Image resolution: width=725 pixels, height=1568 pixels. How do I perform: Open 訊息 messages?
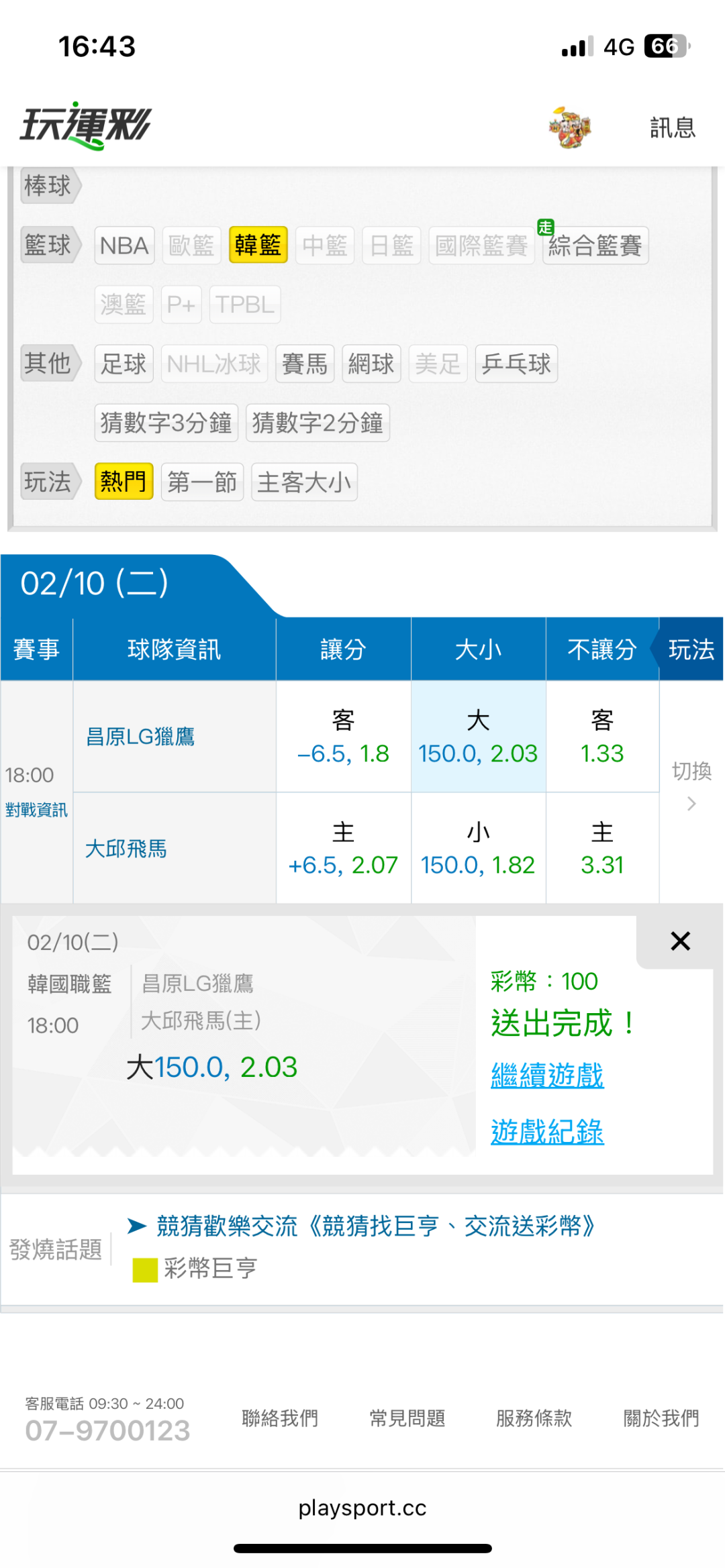(x=672, y=127)
